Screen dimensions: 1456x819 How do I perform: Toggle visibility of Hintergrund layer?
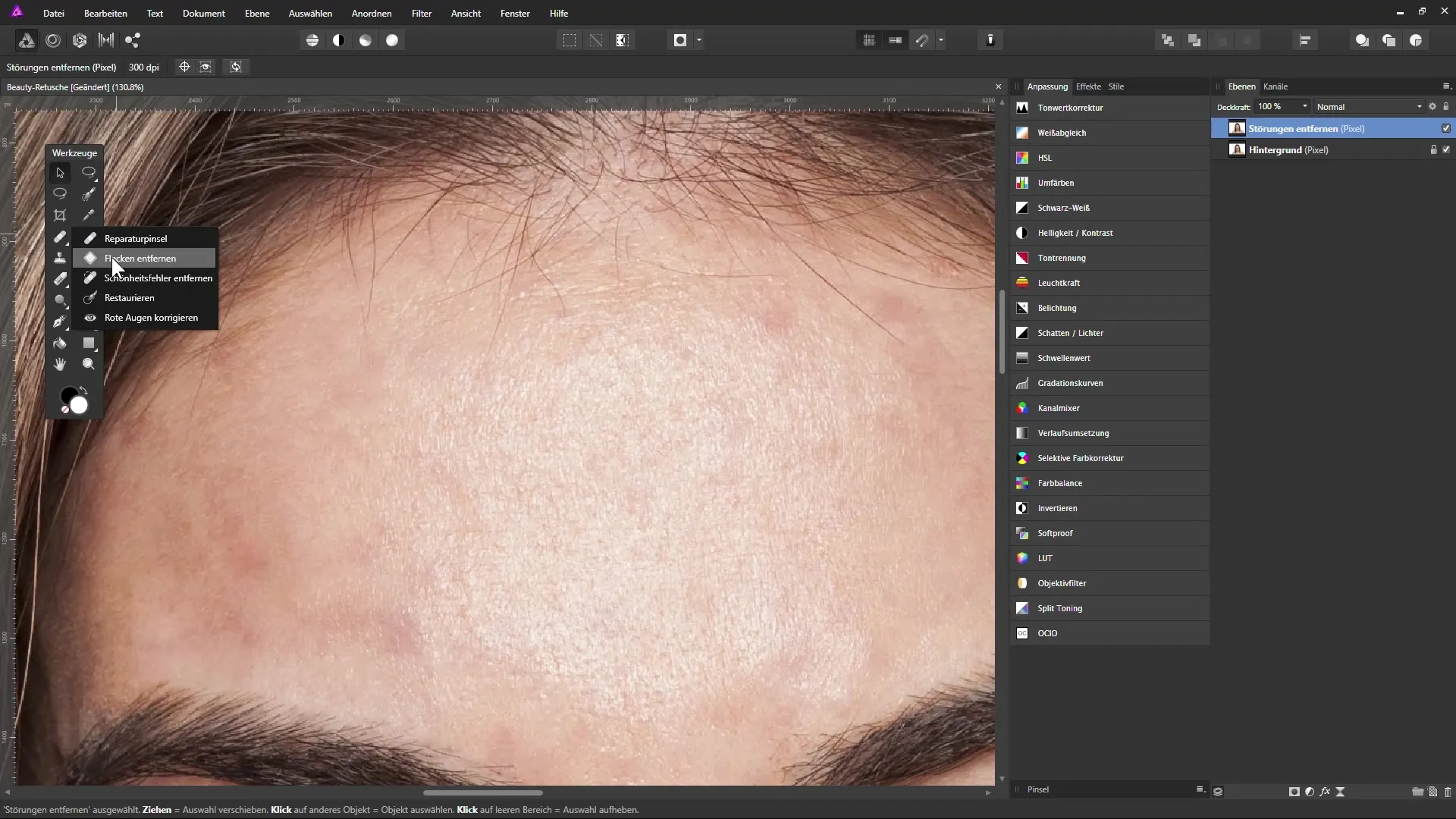[x=1446, y=149]
